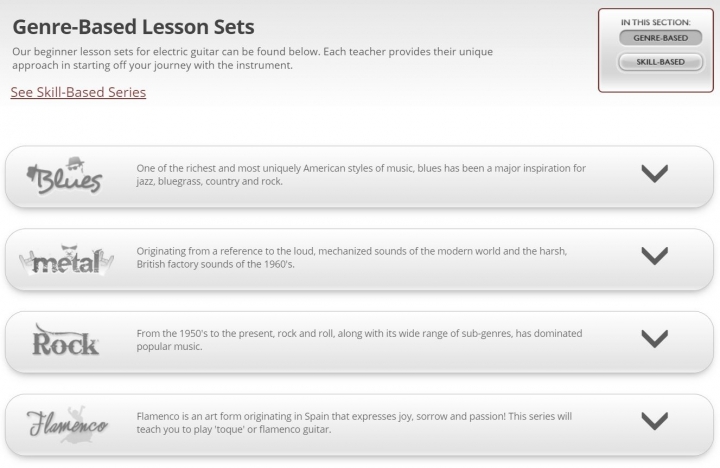Click the metal description about factory sounds
This screenshot has height=468, width=720.
click(x=352, y=258)
